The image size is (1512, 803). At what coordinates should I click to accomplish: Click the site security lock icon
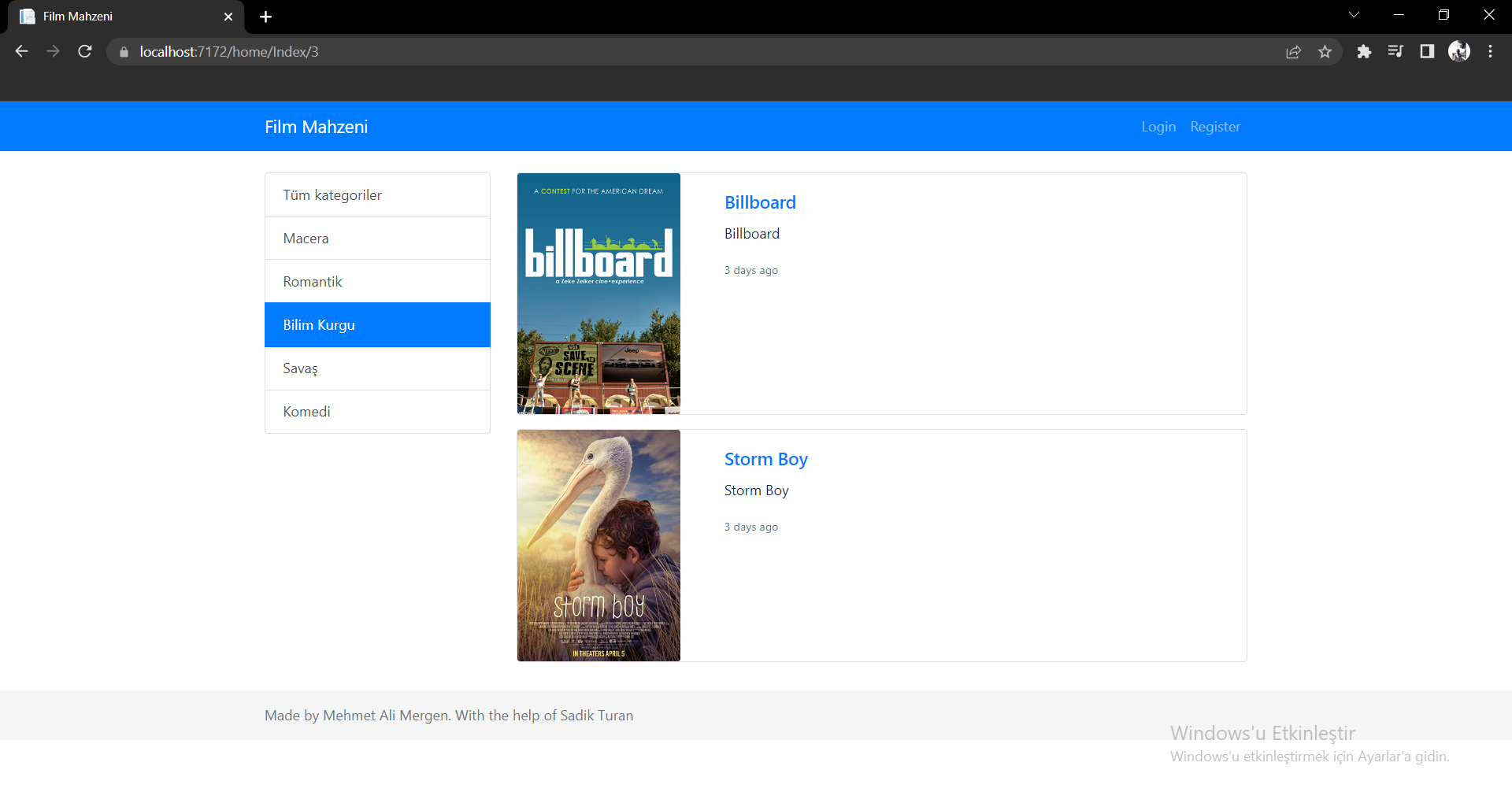click(x=123, y=52)
